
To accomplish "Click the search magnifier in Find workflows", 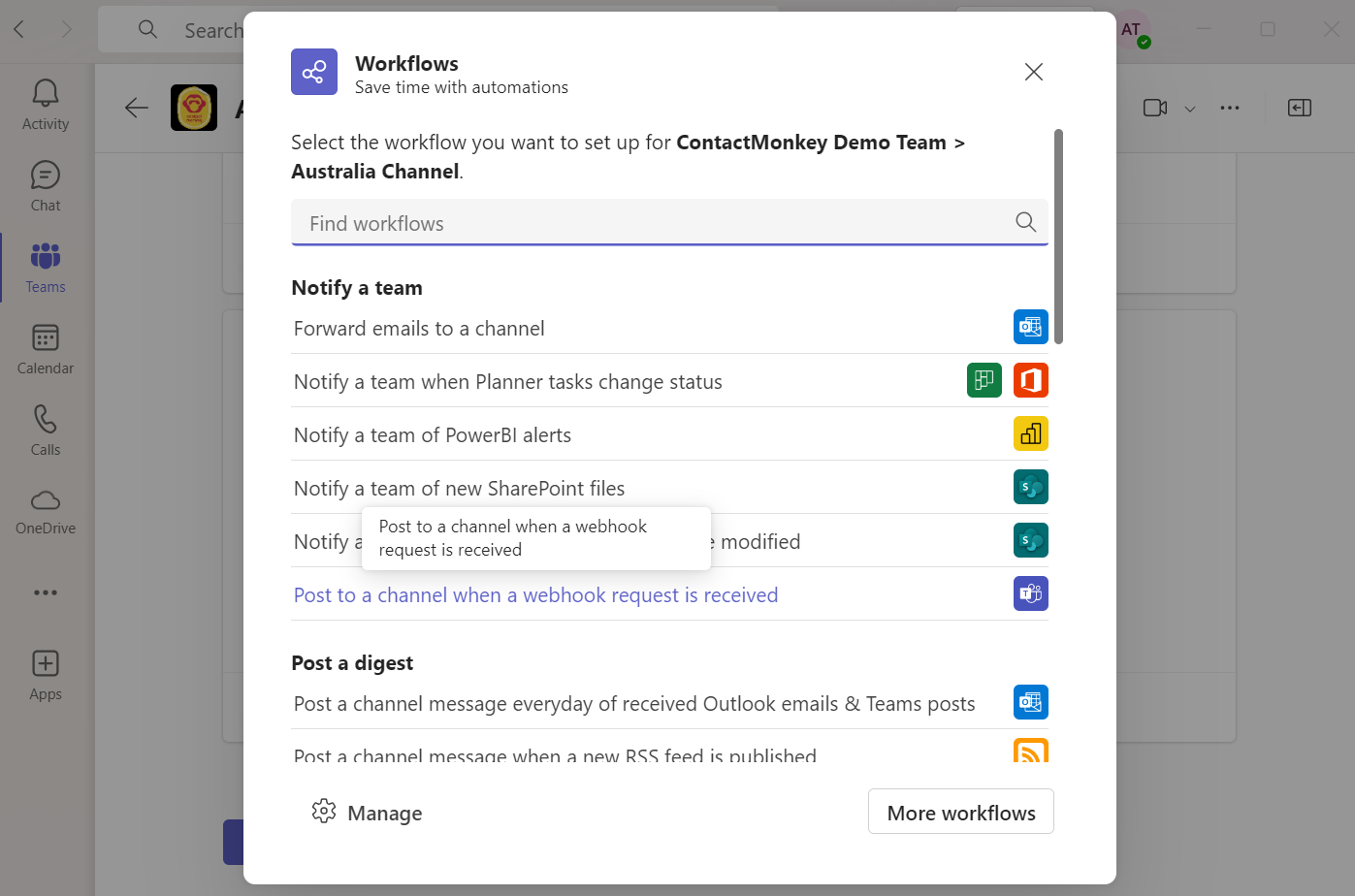I will 1025,222.
